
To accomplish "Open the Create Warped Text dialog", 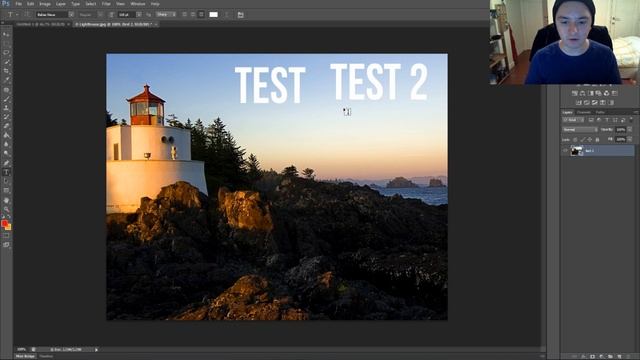I will [x=227, y=15].
